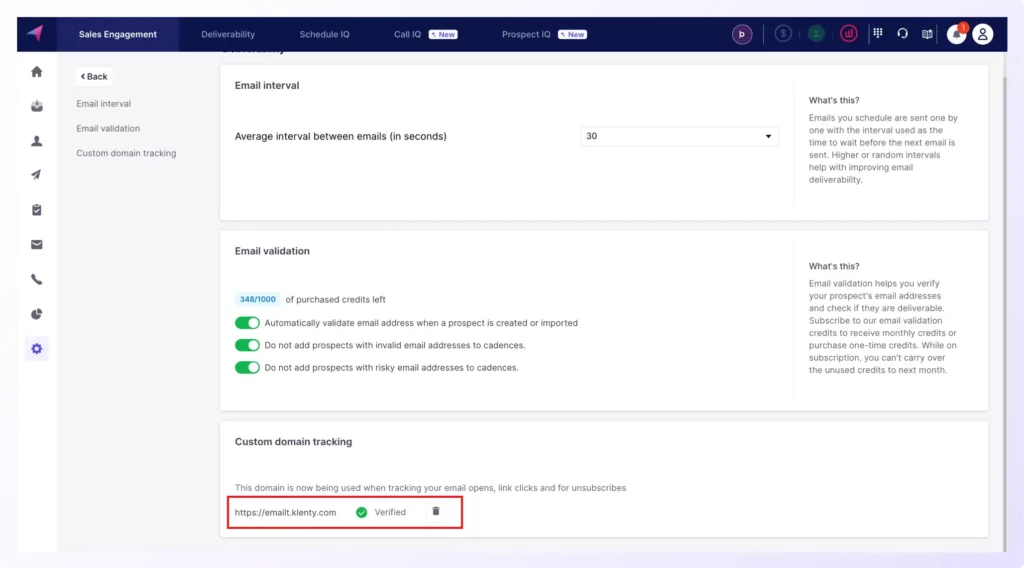Click the green person circle icon
Screen dimensions: 1024x568
(816, 34)
